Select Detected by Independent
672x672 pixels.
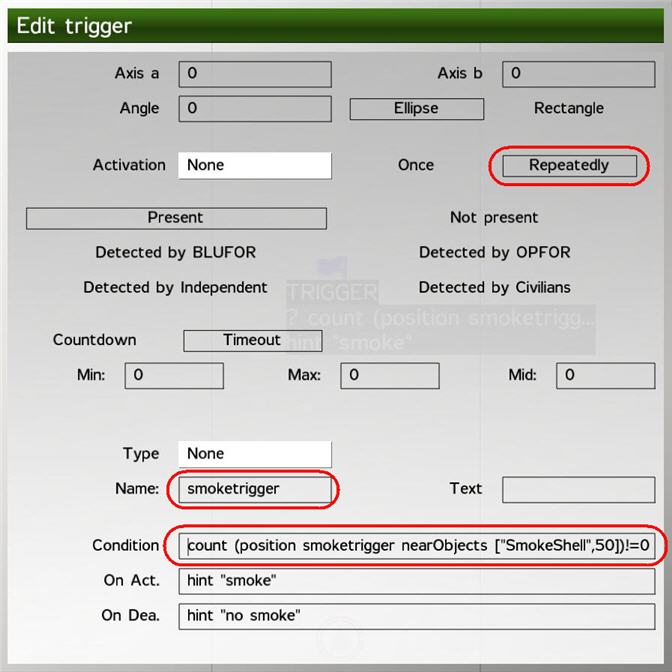click(x=175, y=288)
